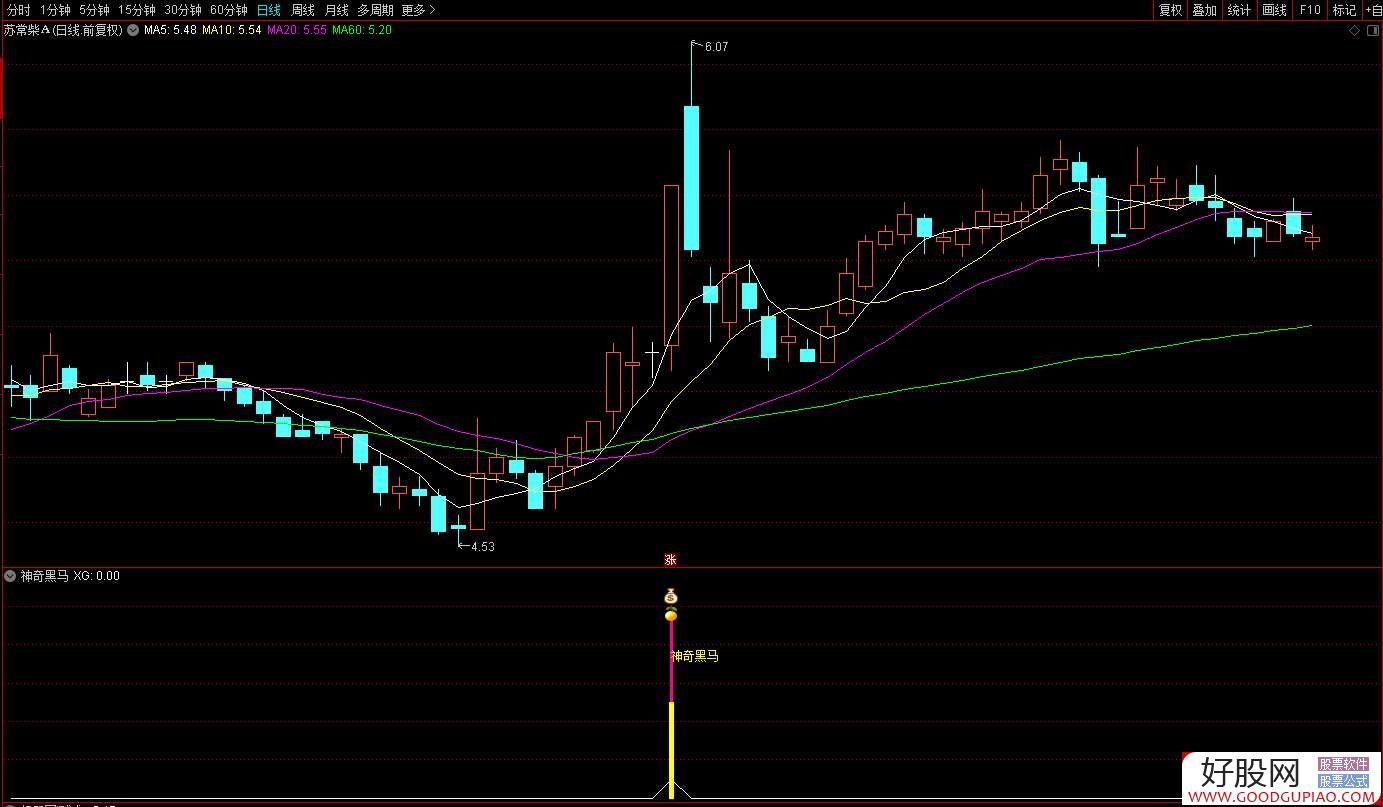The height and width of the screenshot is (807, 1383).
Task: Click the money bag signal icon
Action: click(x=671, y=596)
